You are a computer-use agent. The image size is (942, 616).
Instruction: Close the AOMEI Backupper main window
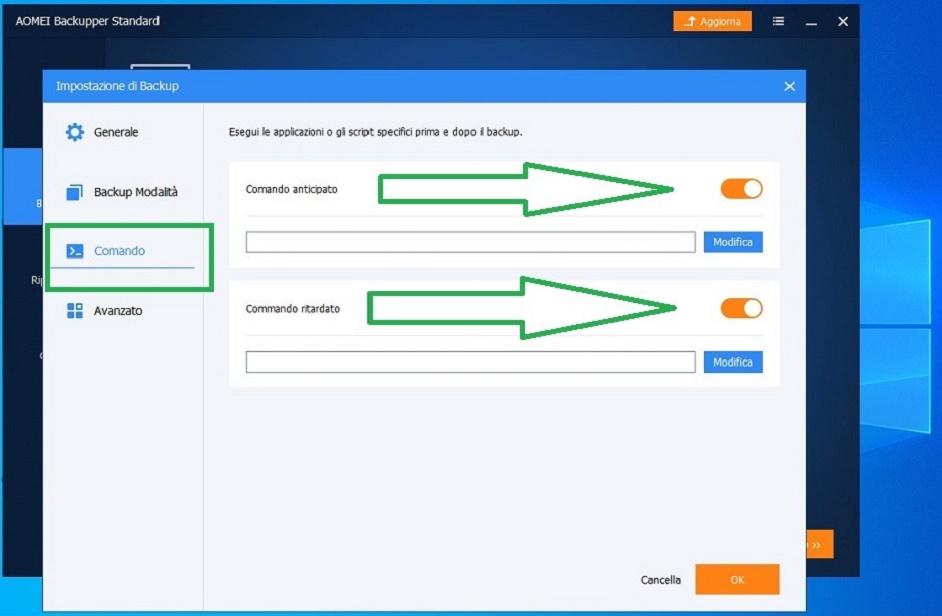click(x=843, y=22)
